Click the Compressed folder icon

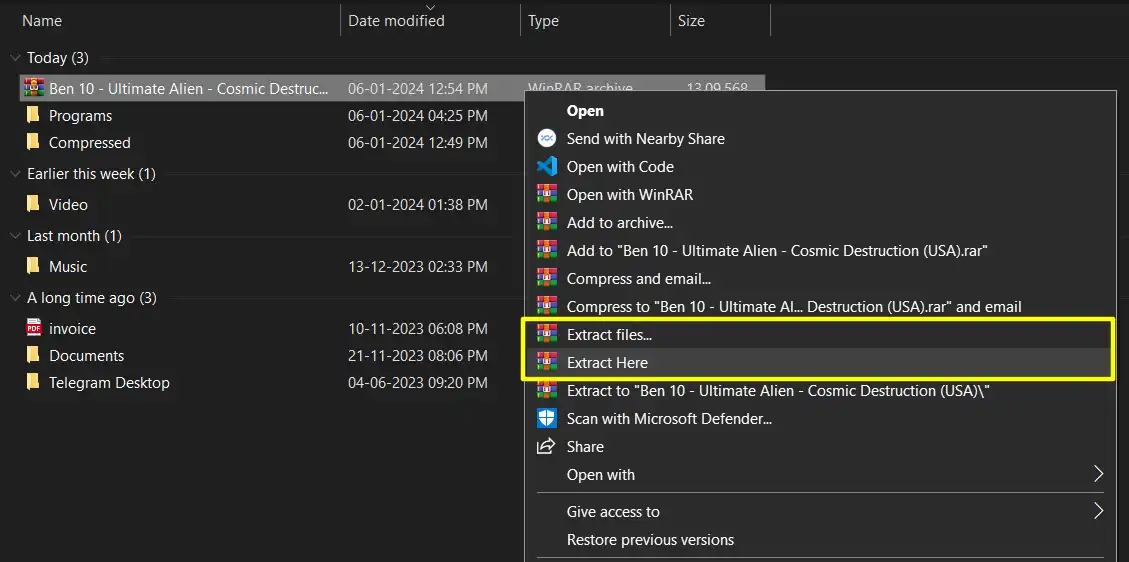(x=33, y=142)
